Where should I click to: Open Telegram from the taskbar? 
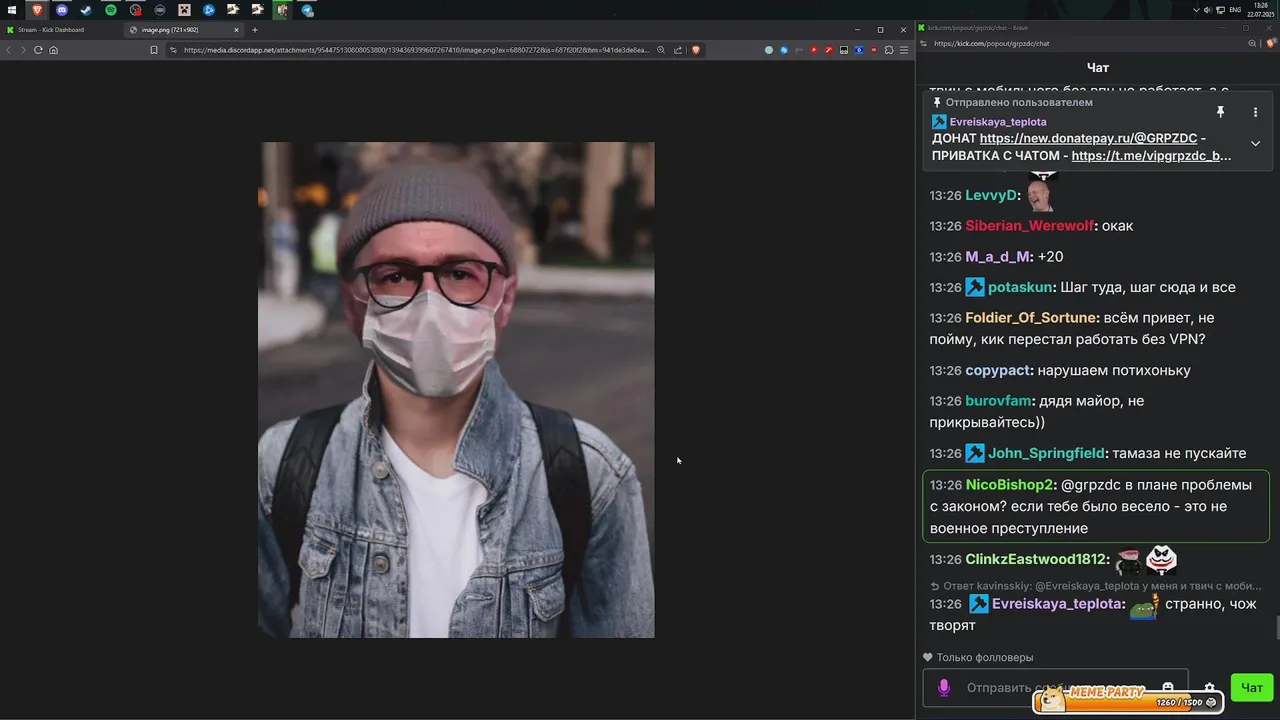pos(307,10)
